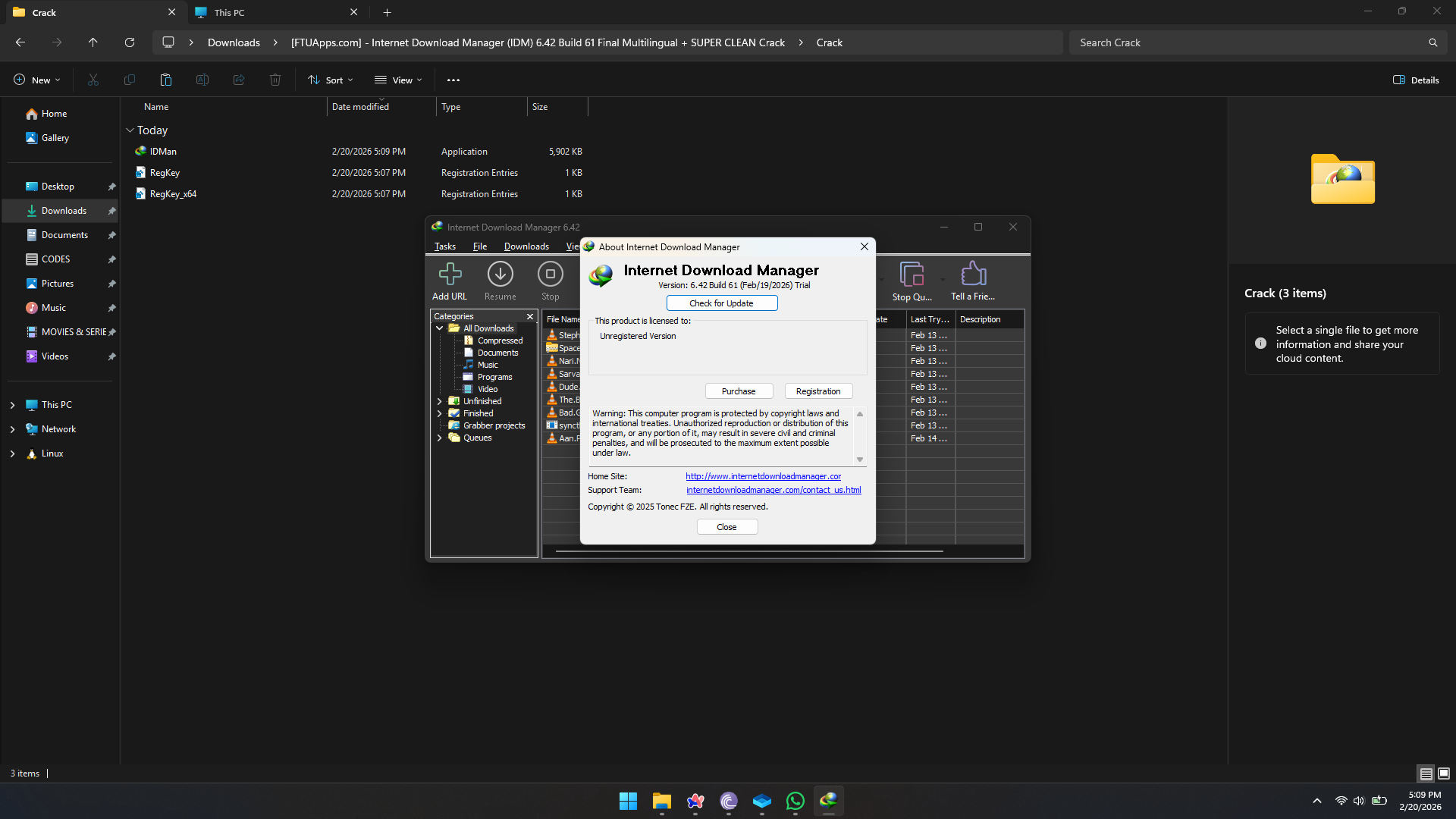The height and width of the screenshot is (819, 1456).
Task: Click the Paste icon in Explorer toolbar
Action: click(166, 80)
